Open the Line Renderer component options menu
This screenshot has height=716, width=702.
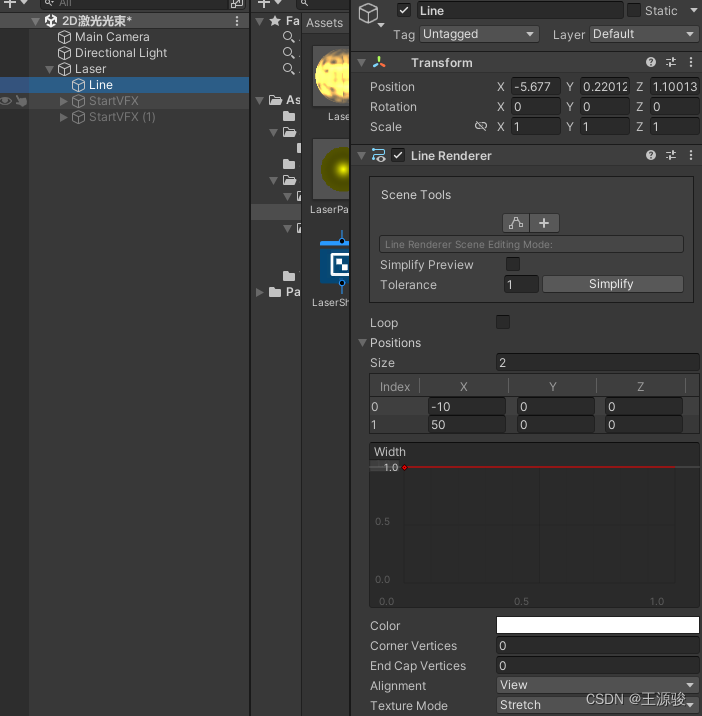pyautogui.click(x=690, y=155)
